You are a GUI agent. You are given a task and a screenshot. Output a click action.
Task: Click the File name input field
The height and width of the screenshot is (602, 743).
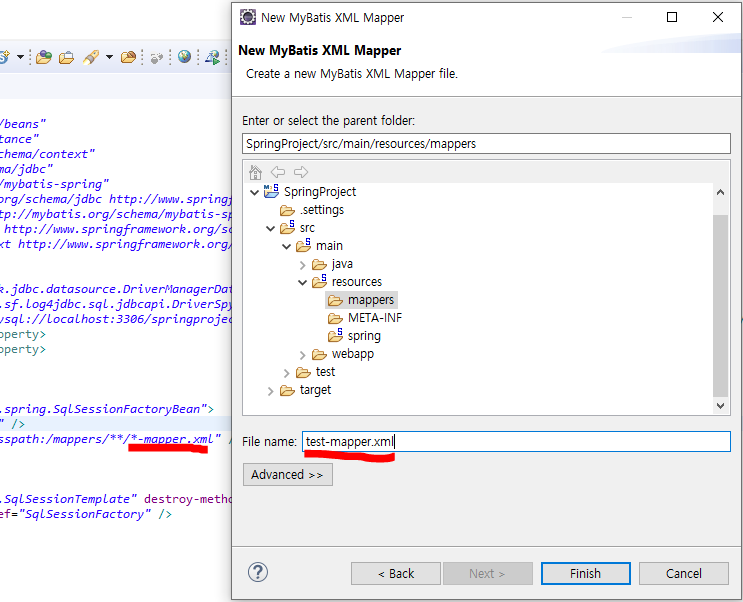coord(516,441)
